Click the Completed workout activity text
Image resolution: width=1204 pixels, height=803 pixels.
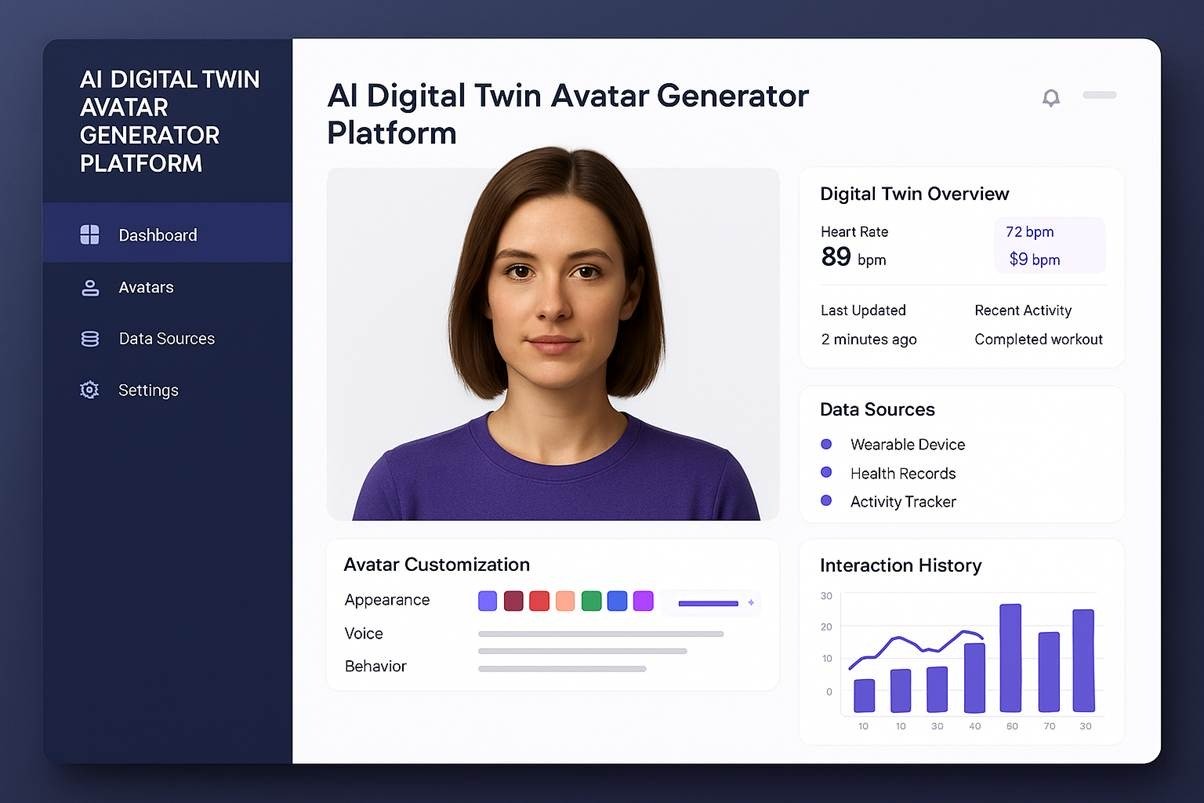coord(1038,339)
